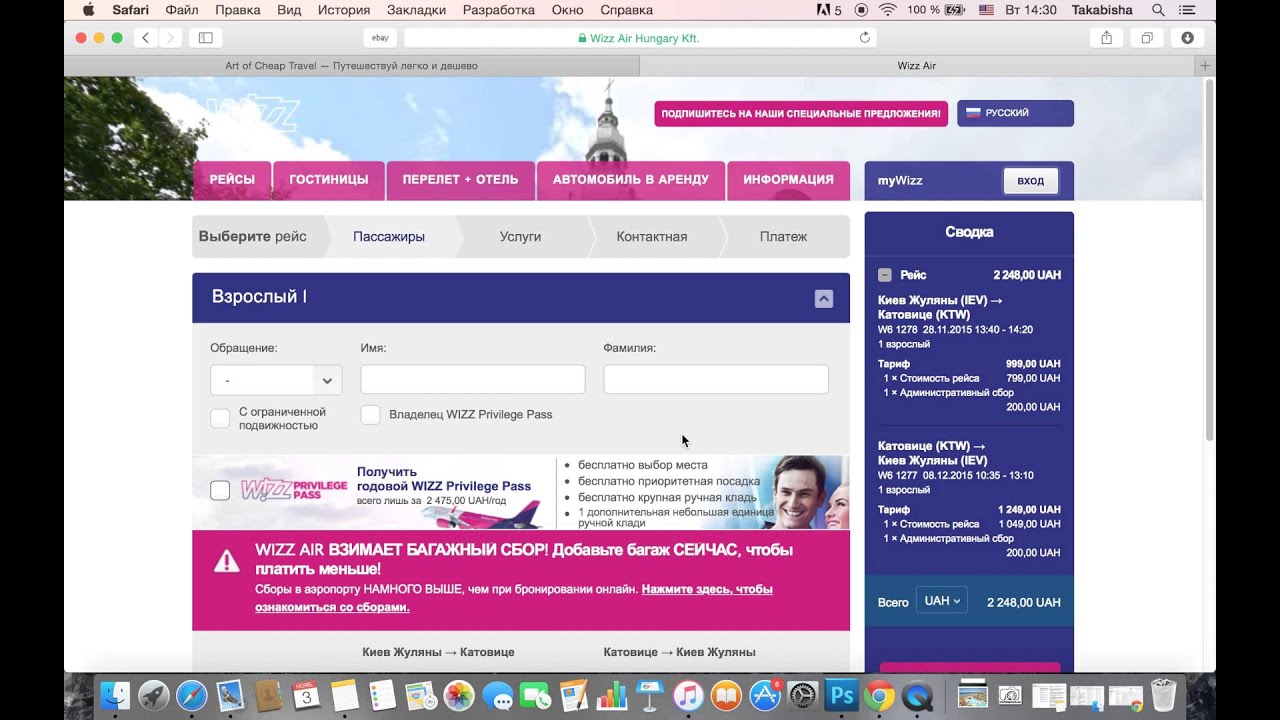The width and height of the screenshot is (1280, 720).
Task: Open iBooks from the Dock
Action: click(x=726, y=696)
